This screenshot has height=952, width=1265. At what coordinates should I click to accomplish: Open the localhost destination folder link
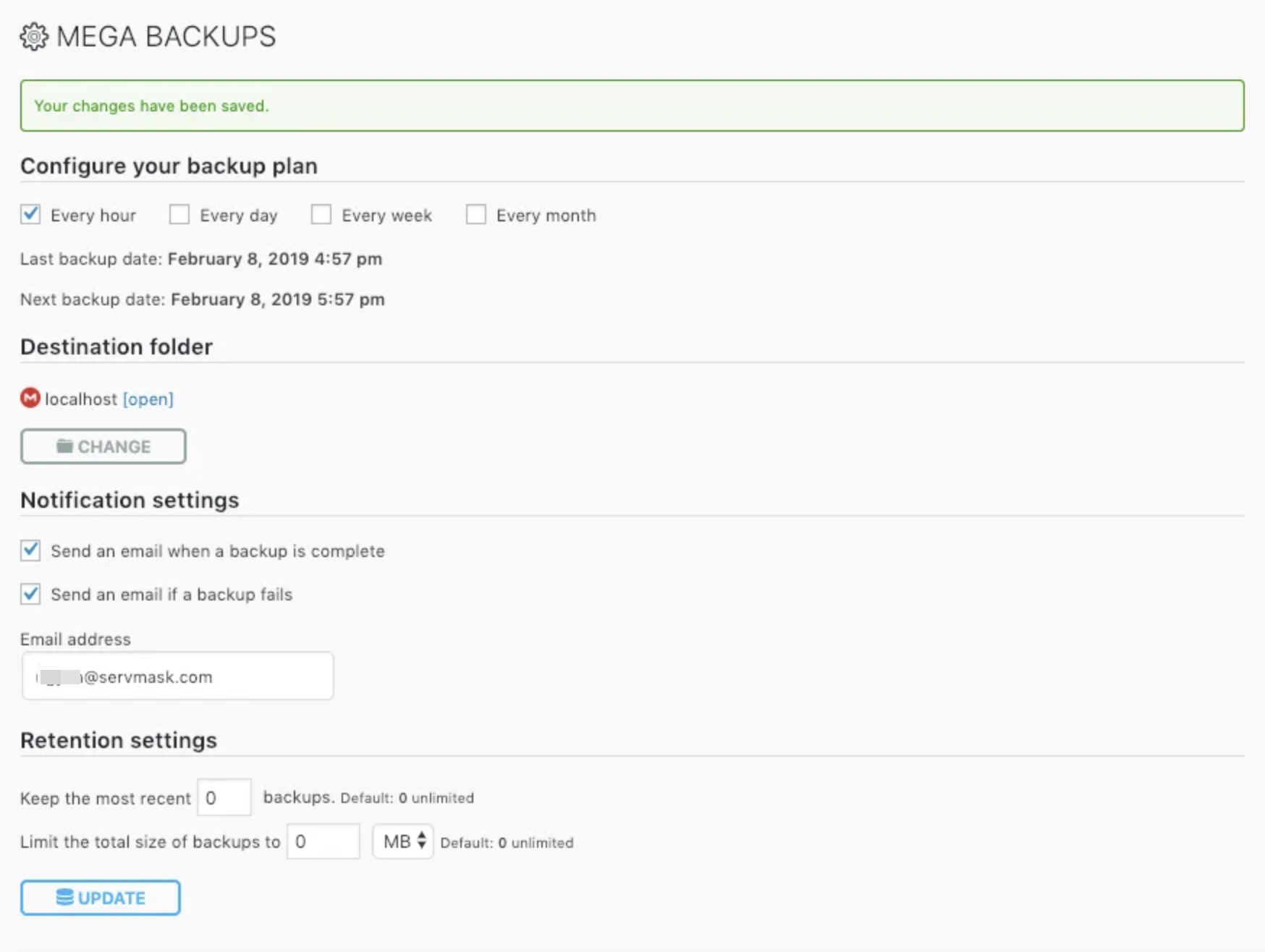[x=148, y=399]
